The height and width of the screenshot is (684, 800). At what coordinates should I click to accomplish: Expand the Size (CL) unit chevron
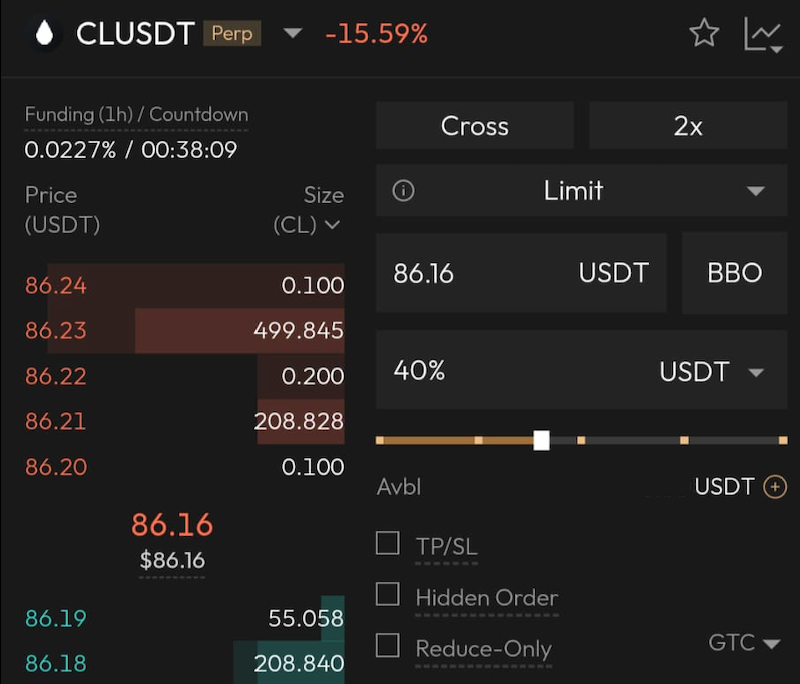[x=333, y=224]
